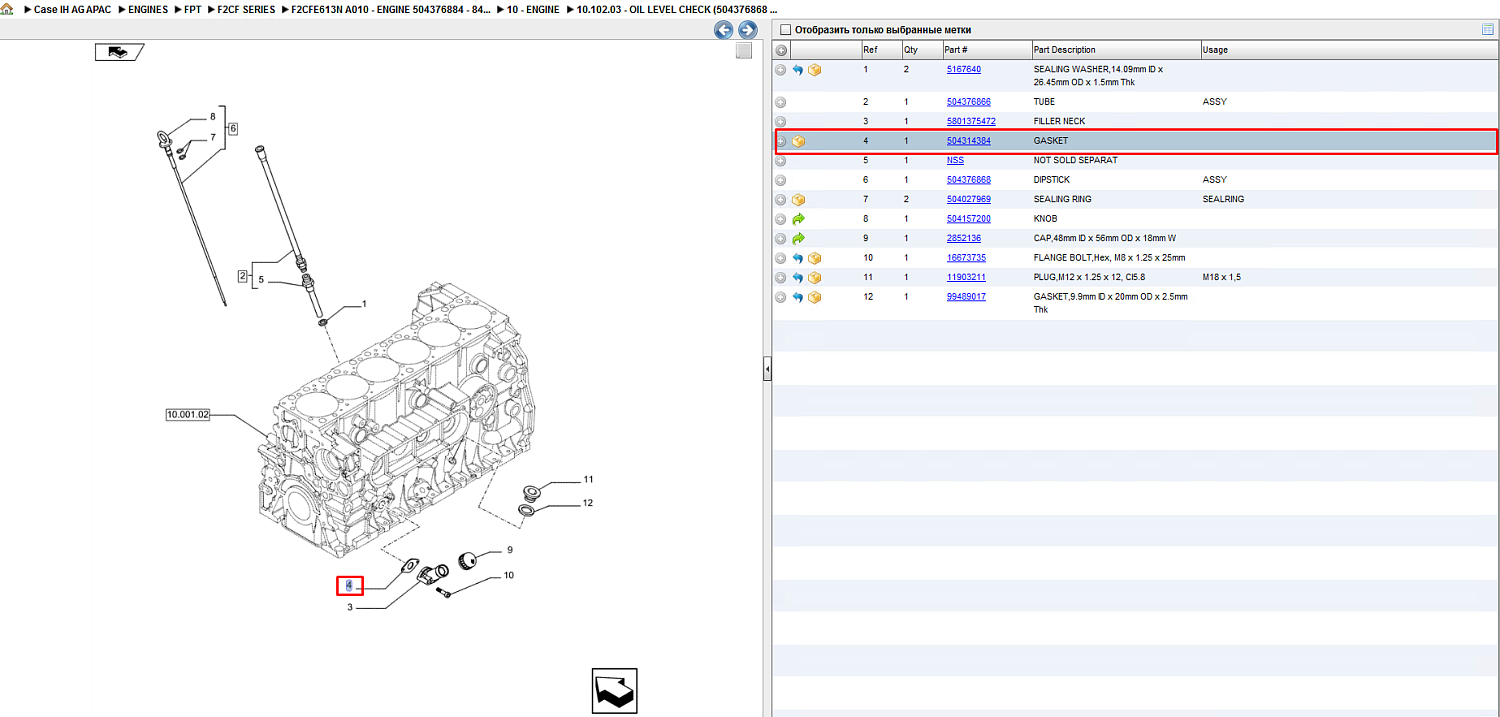Click the plus icon for SEALING WASHER row
Screen dimensions: 1500x717
click(x=781, y=70)
